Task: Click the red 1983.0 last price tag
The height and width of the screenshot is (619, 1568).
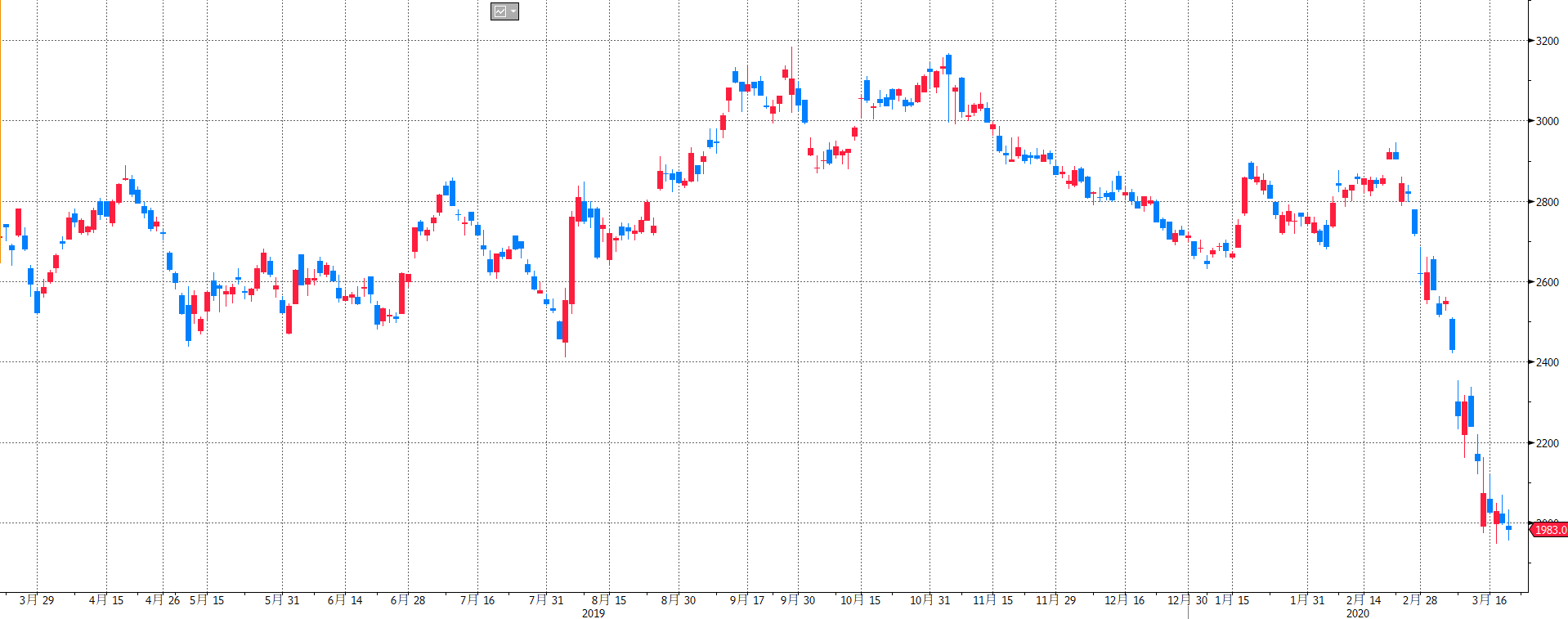Action: click(1549, 530)
